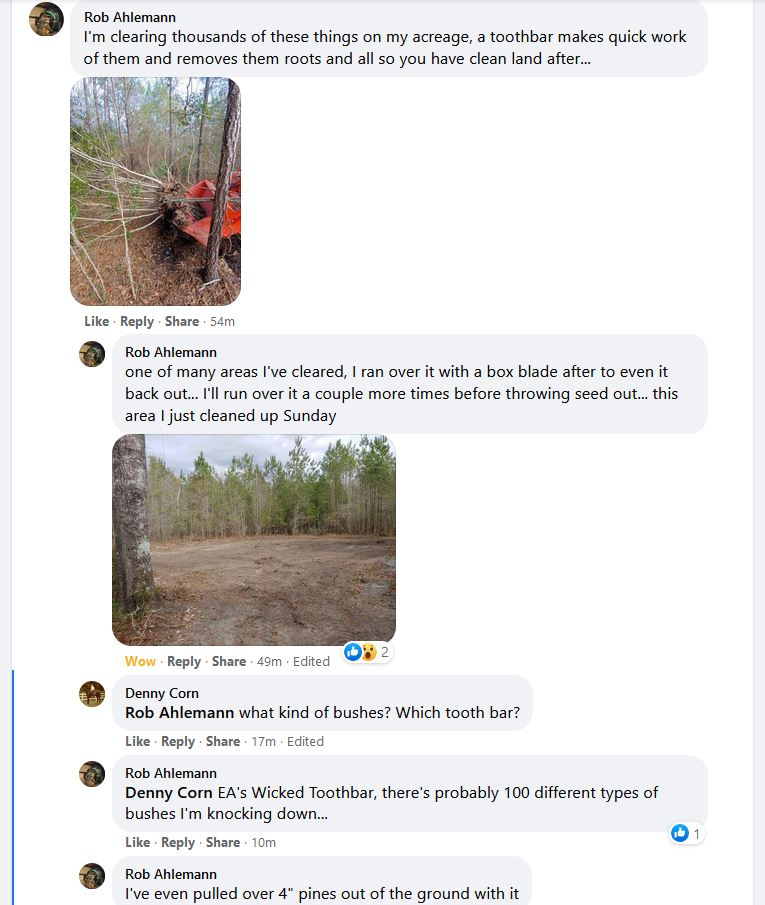Click the Wow reaction link under the cleared land photo
The width and height of the screenshot is (765, 905).
coord(140,661)
